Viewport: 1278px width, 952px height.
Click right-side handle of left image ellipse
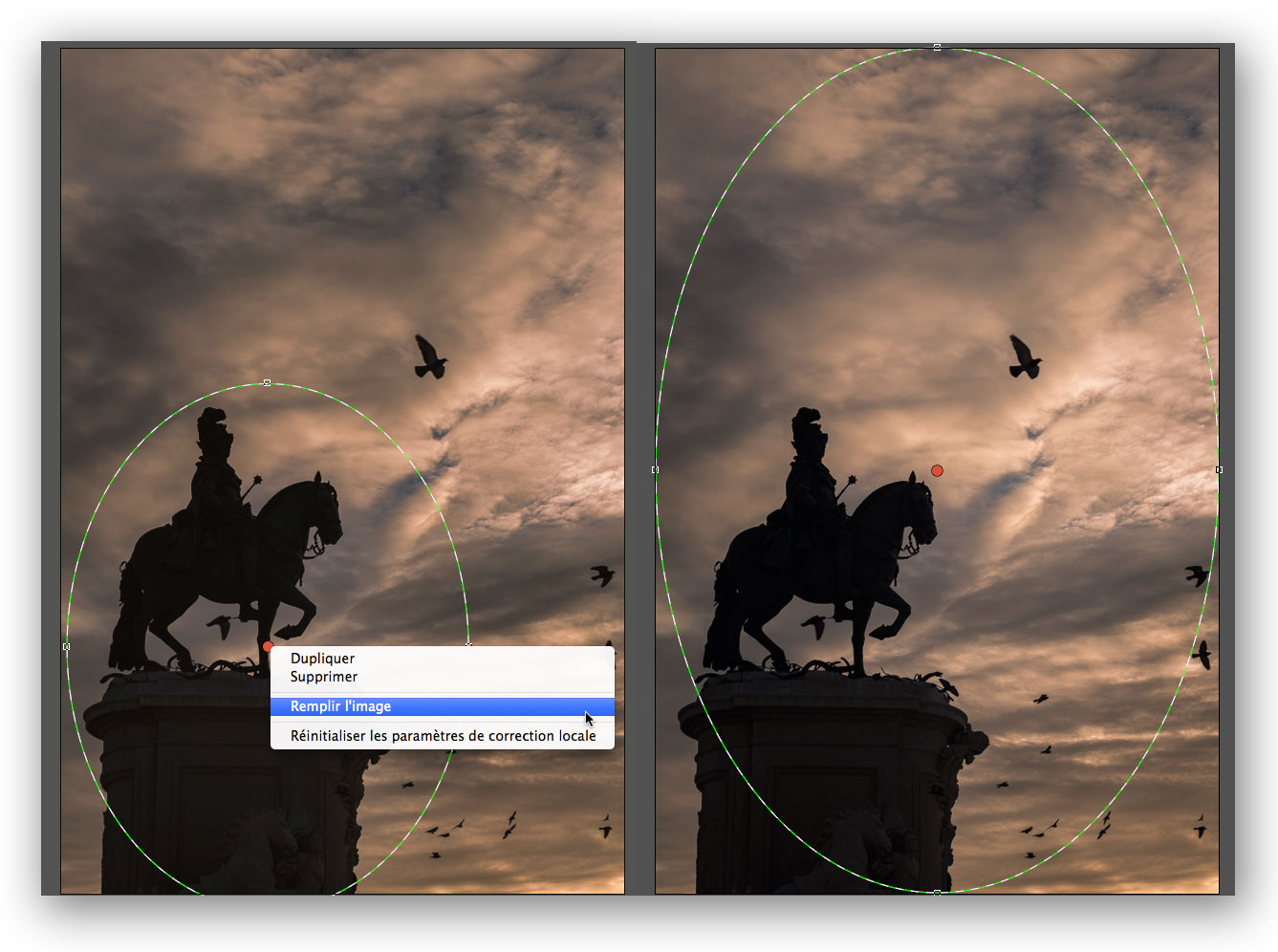468,645
